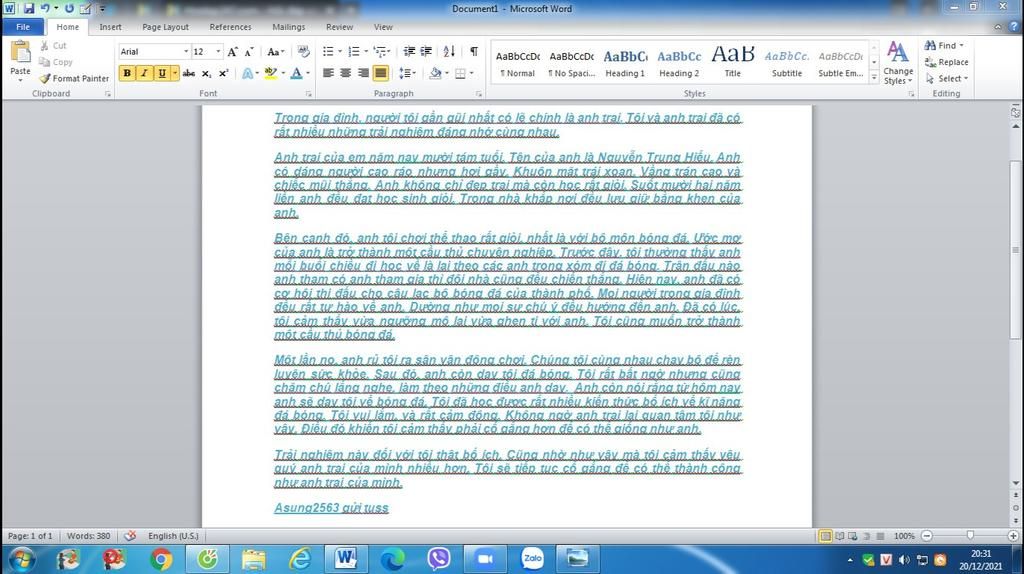Open the Change Case Aa dropdown
The height and width of the screenshot is (574, 1024).
276,52
